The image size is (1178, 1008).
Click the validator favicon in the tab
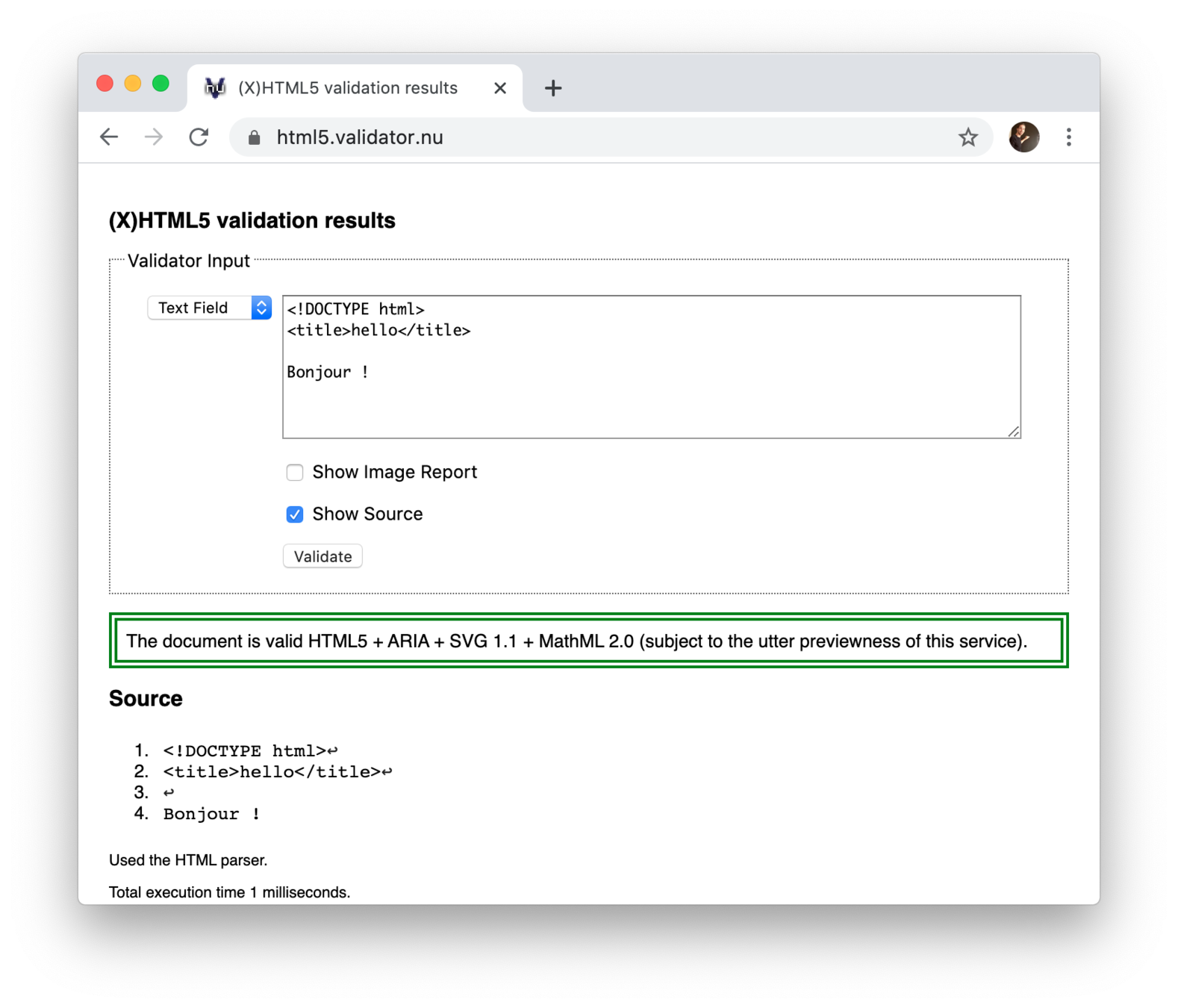(215, 88)
